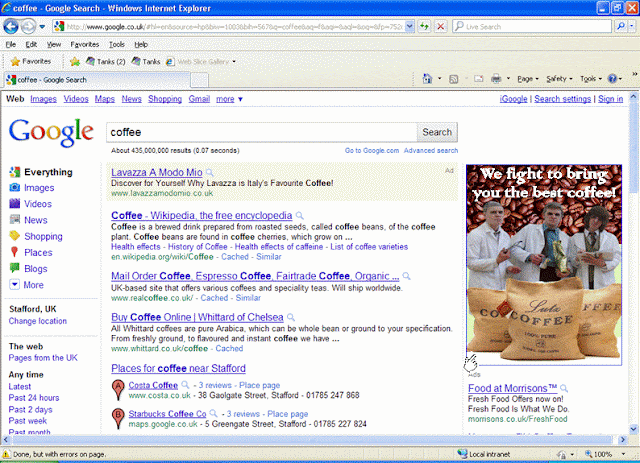This screenshot has height=463, width=640.
Task: Select Everything in the left sidebar
Action: pyautogui.click(x=41, y=172)
